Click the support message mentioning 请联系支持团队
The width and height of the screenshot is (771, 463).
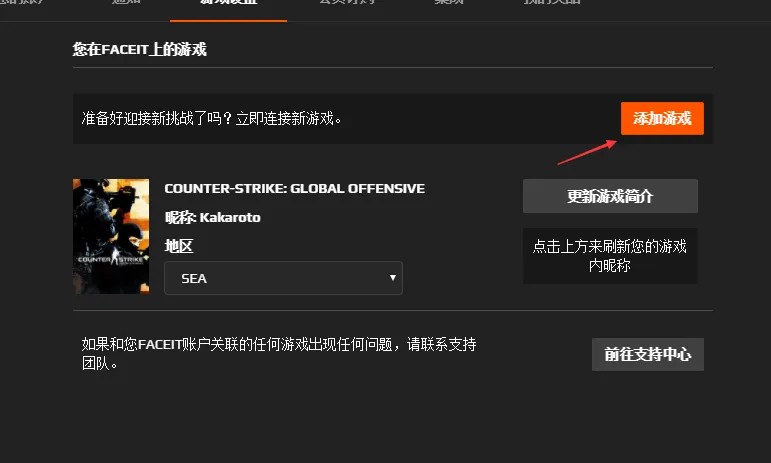[279, 354]
